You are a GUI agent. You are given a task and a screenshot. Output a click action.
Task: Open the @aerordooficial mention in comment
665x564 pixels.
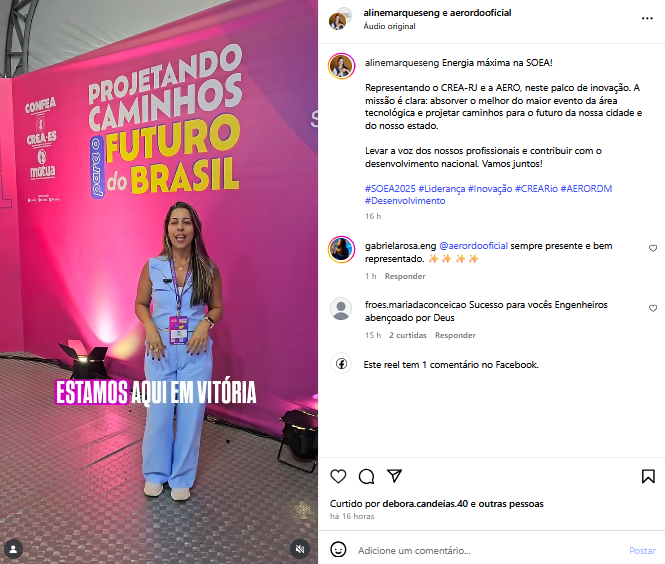pyautogui.click(x=473, y=246)
